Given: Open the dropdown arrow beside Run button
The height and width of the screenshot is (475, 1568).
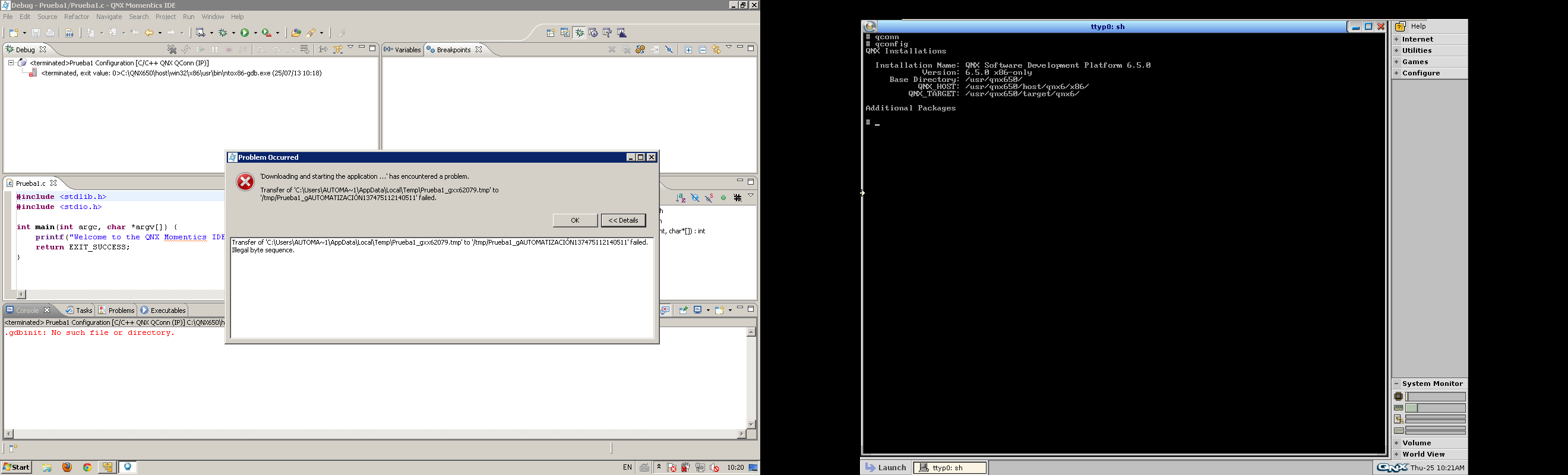Looking at the screenshot, I should click(255, 33).
